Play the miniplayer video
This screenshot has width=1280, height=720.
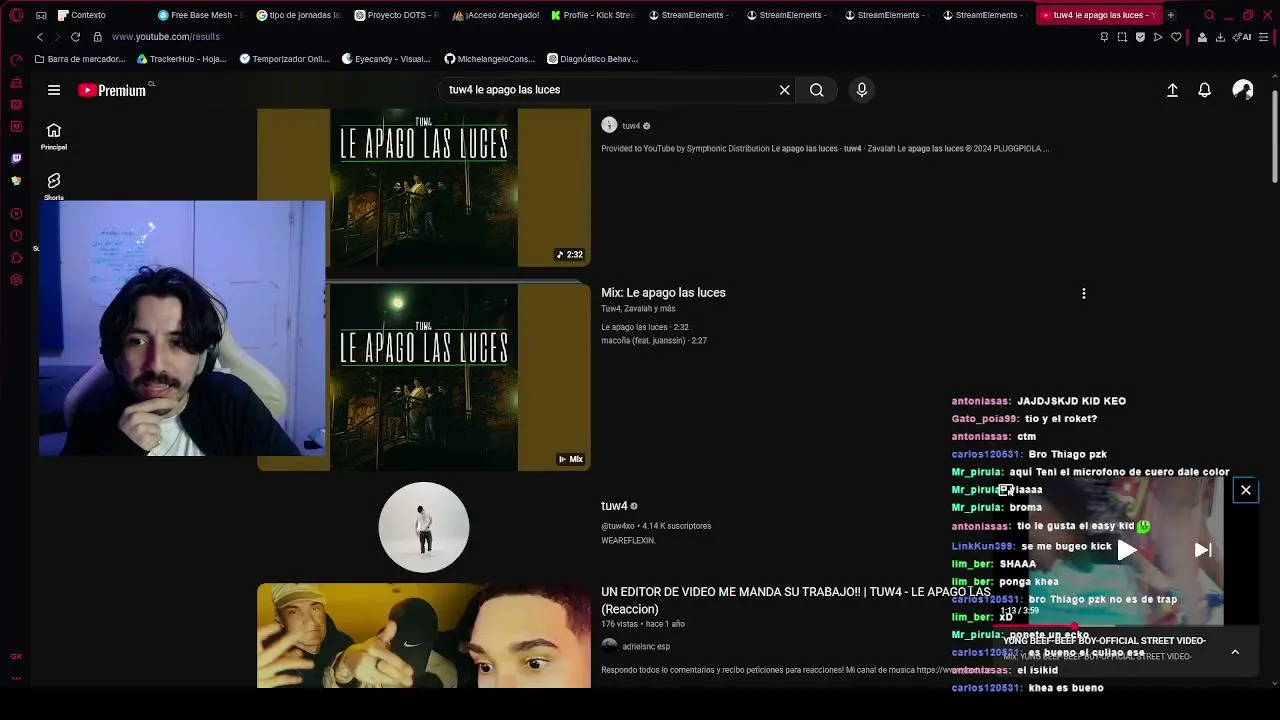tap(1127, 549)
